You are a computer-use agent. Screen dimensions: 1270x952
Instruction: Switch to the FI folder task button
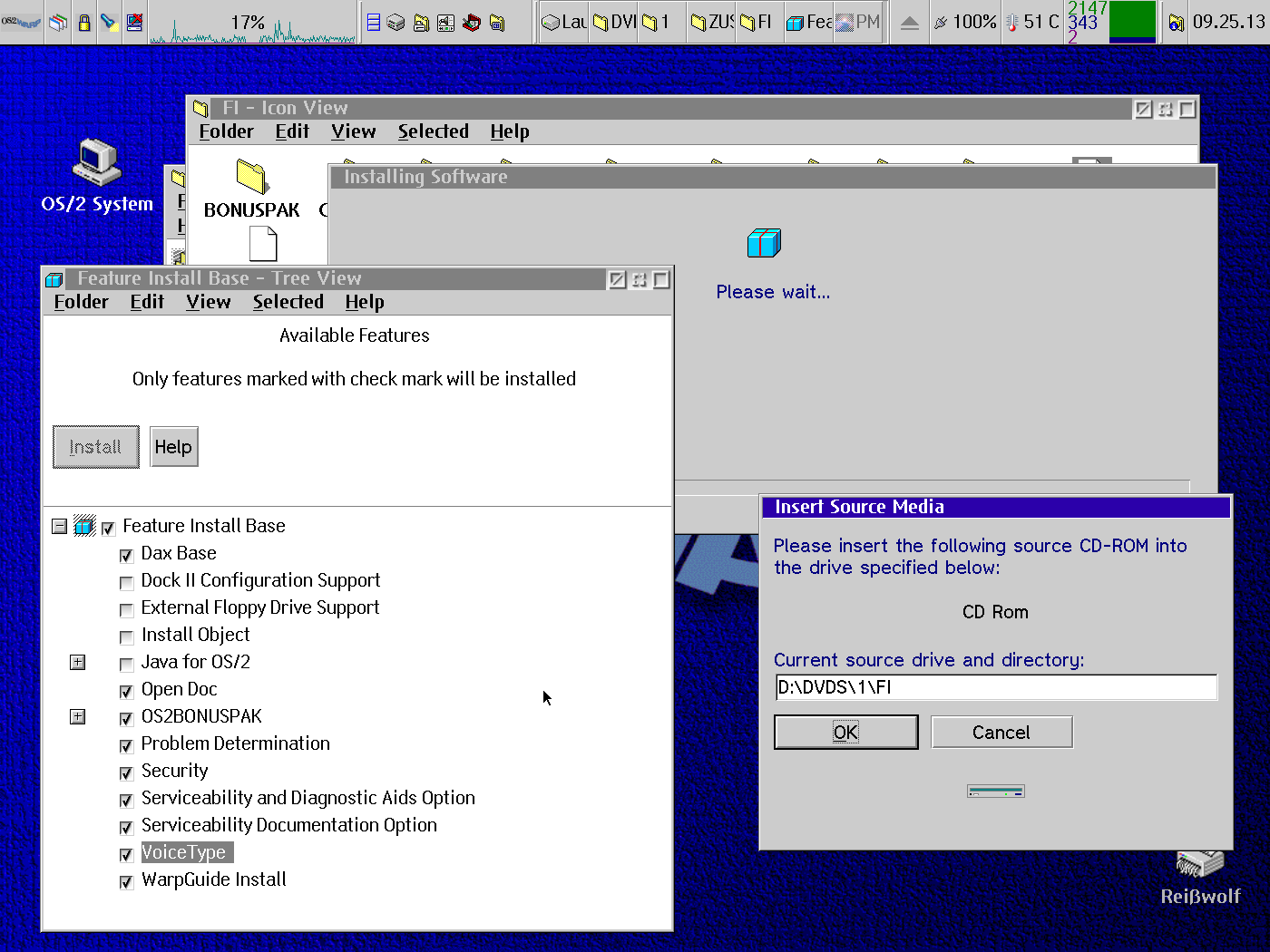pos(760,22)
